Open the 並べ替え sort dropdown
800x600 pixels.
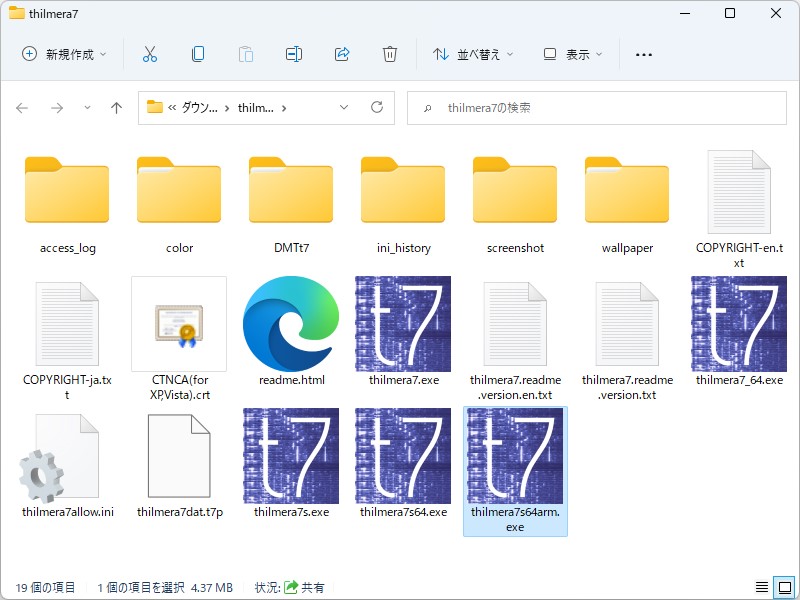(x=470, y=53)
